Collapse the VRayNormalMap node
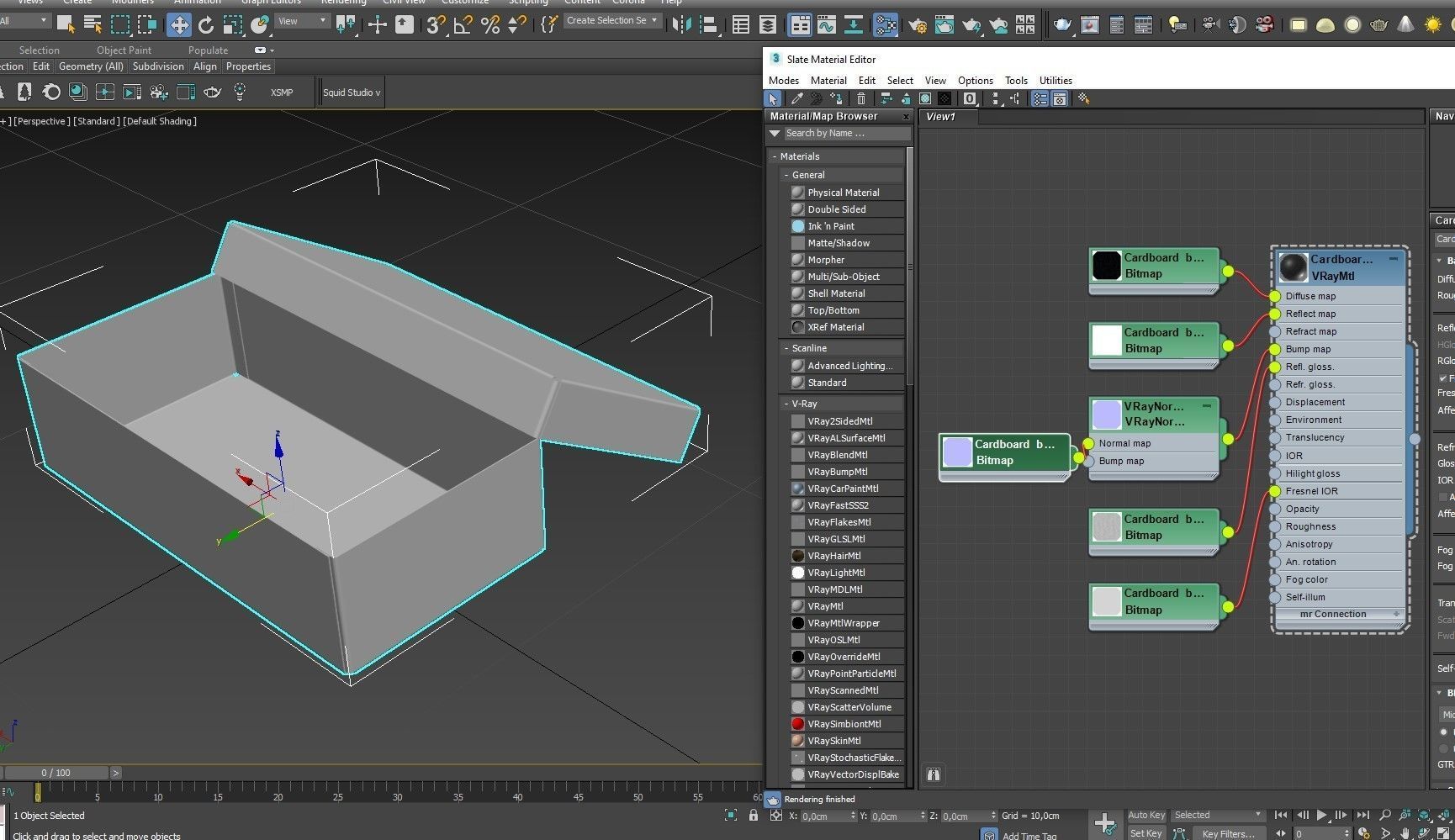 coord(1207,406)
